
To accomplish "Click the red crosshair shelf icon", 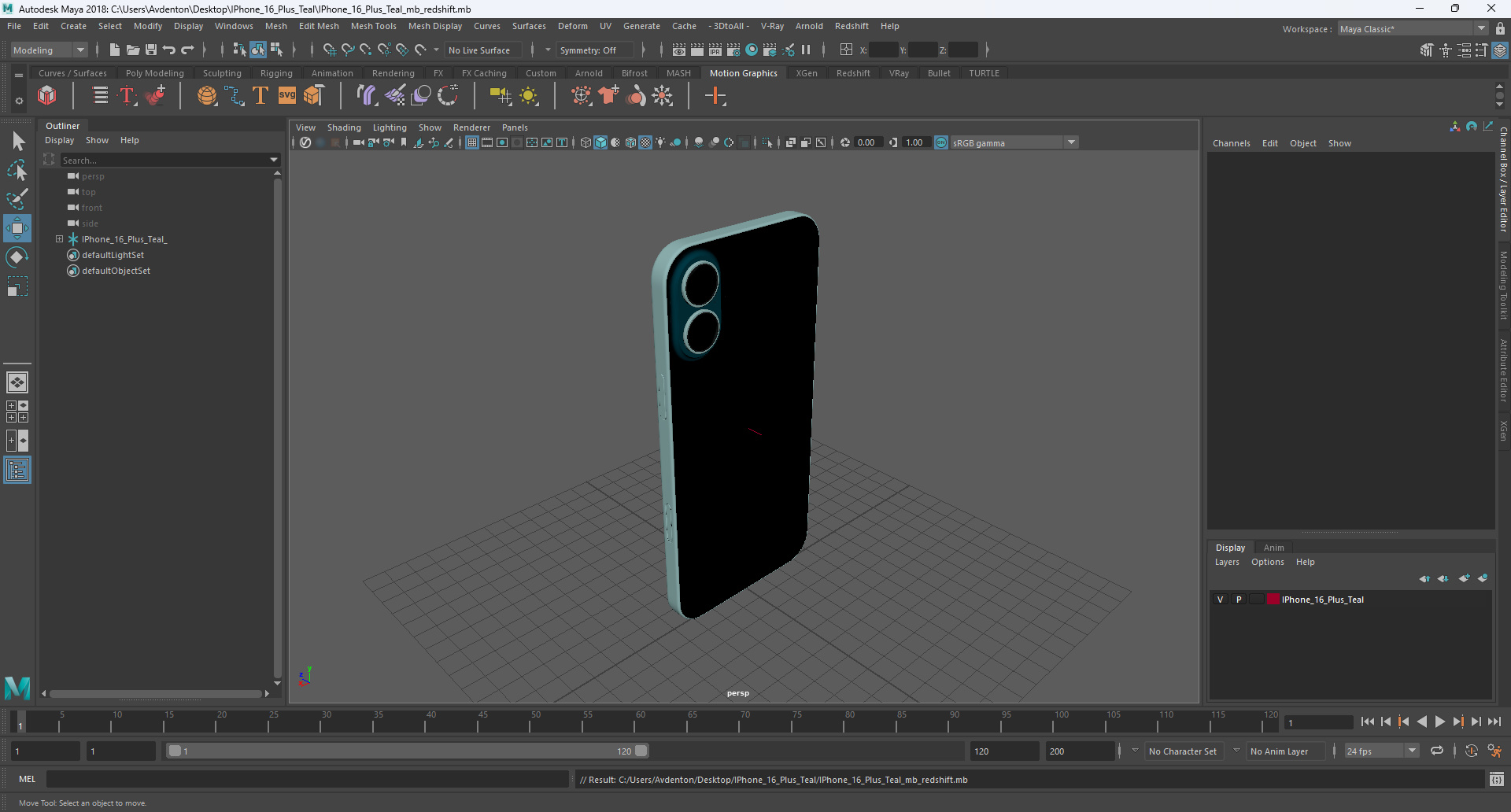I will coord(715,96).
